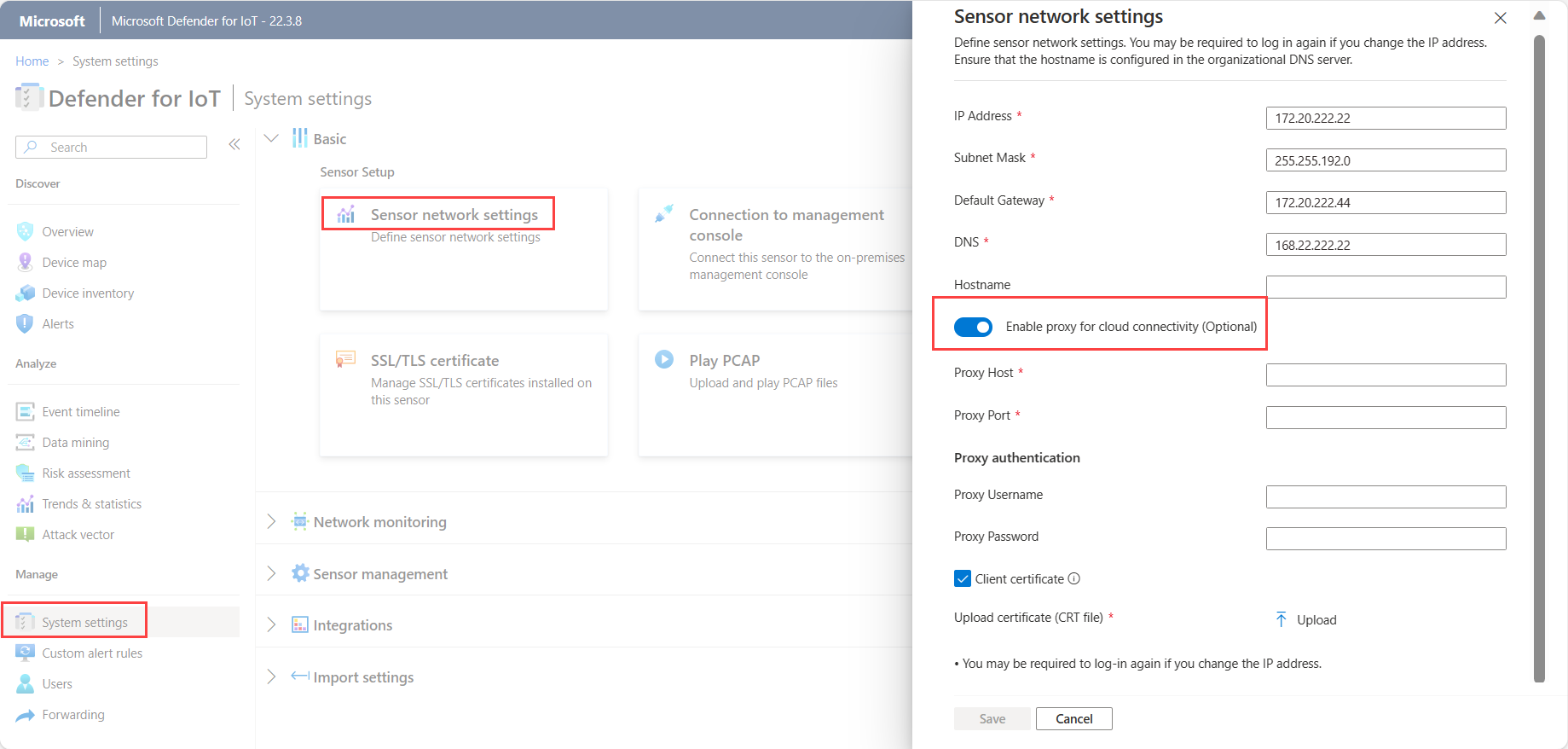Open Device inventory from sidebar
The height and width of the screenshot is (749, 1568).
point(88,293)
